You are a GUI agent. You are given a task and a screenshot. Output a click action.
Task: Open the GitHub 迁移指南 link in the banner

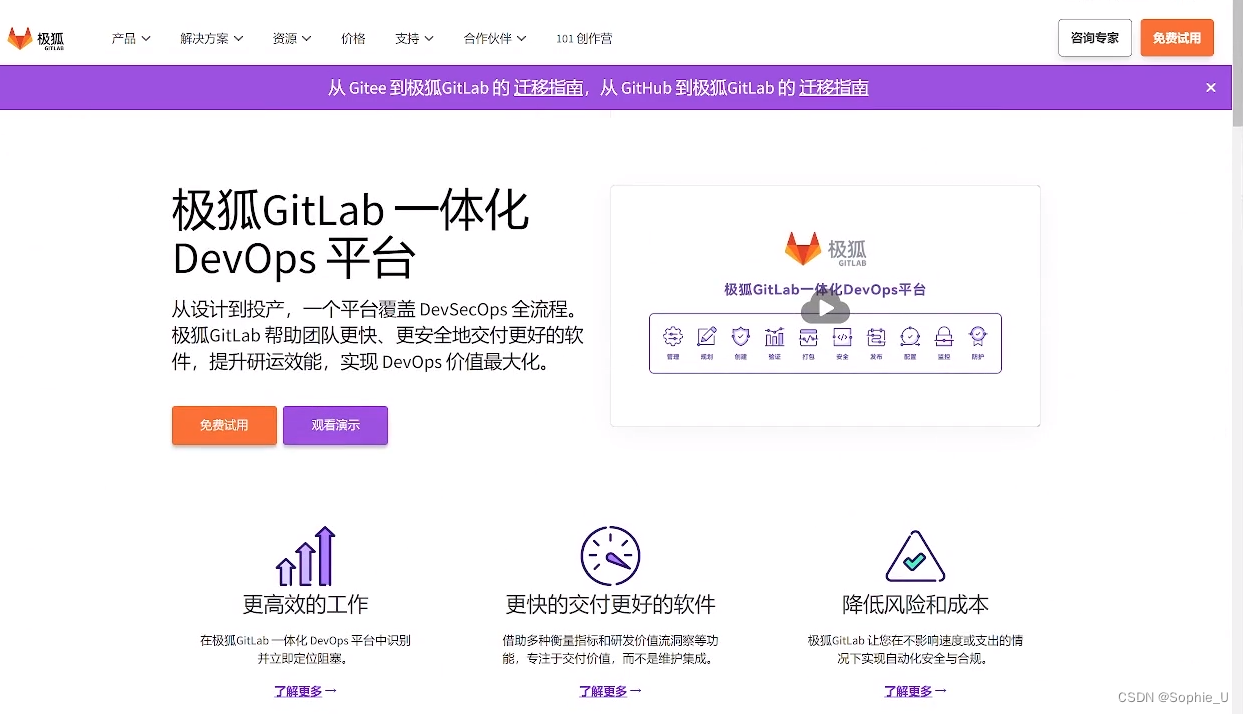point(833,88)
